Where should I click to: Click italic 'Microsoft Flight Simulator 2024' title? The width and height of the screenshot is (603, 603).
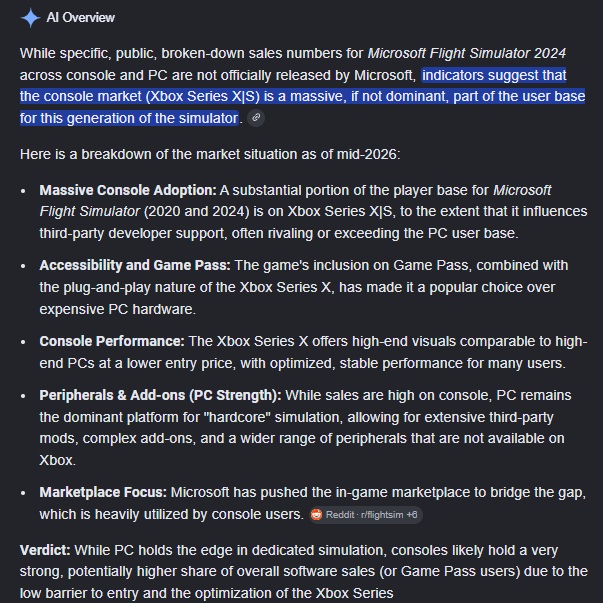(x=467, y=53)
